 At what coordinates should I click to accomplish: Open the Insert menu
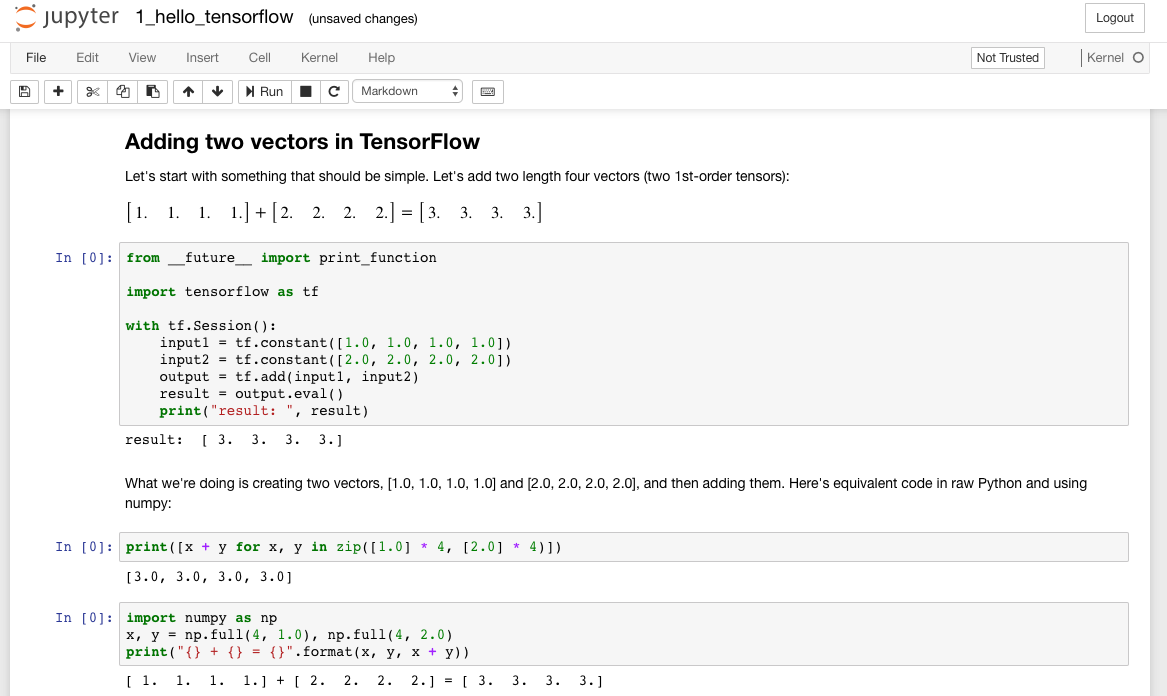click(202, 57)
